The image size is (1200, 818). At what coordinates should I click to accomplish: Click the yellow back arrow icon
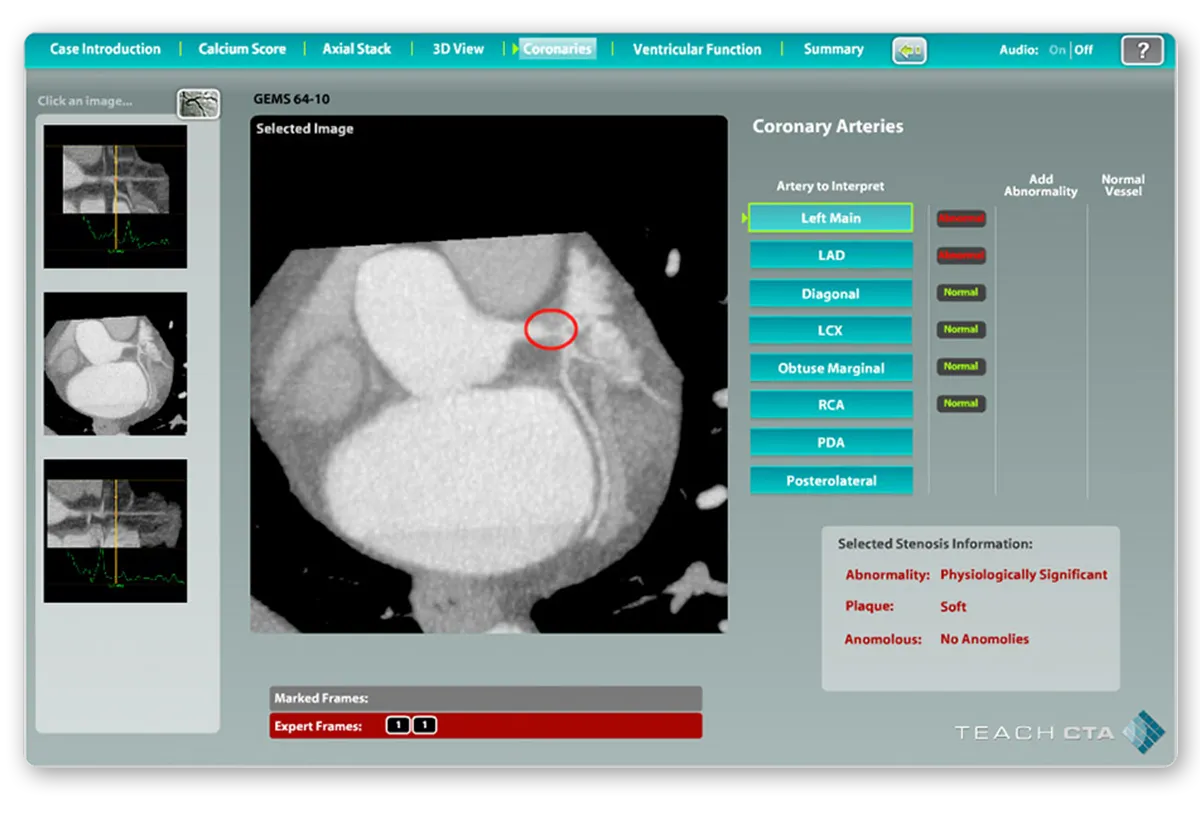[x=909, y=50]
